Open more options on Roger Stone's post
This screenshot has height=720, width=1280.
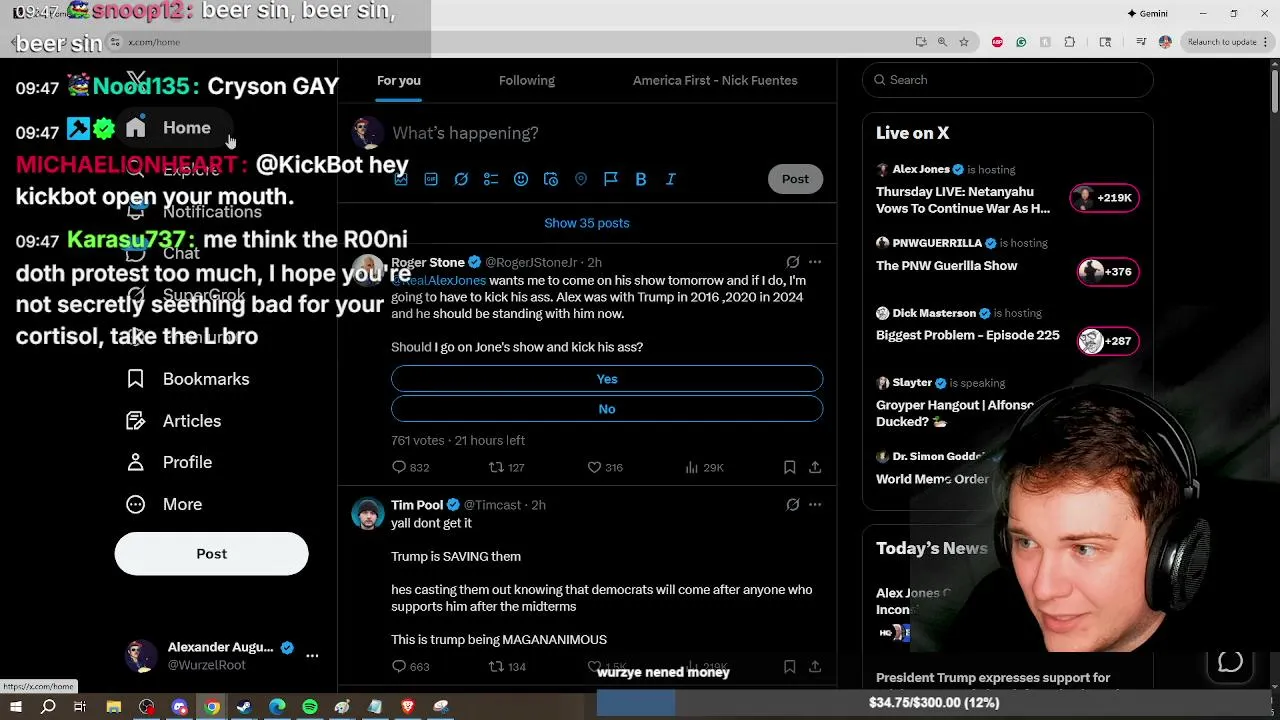pos(815,262)
